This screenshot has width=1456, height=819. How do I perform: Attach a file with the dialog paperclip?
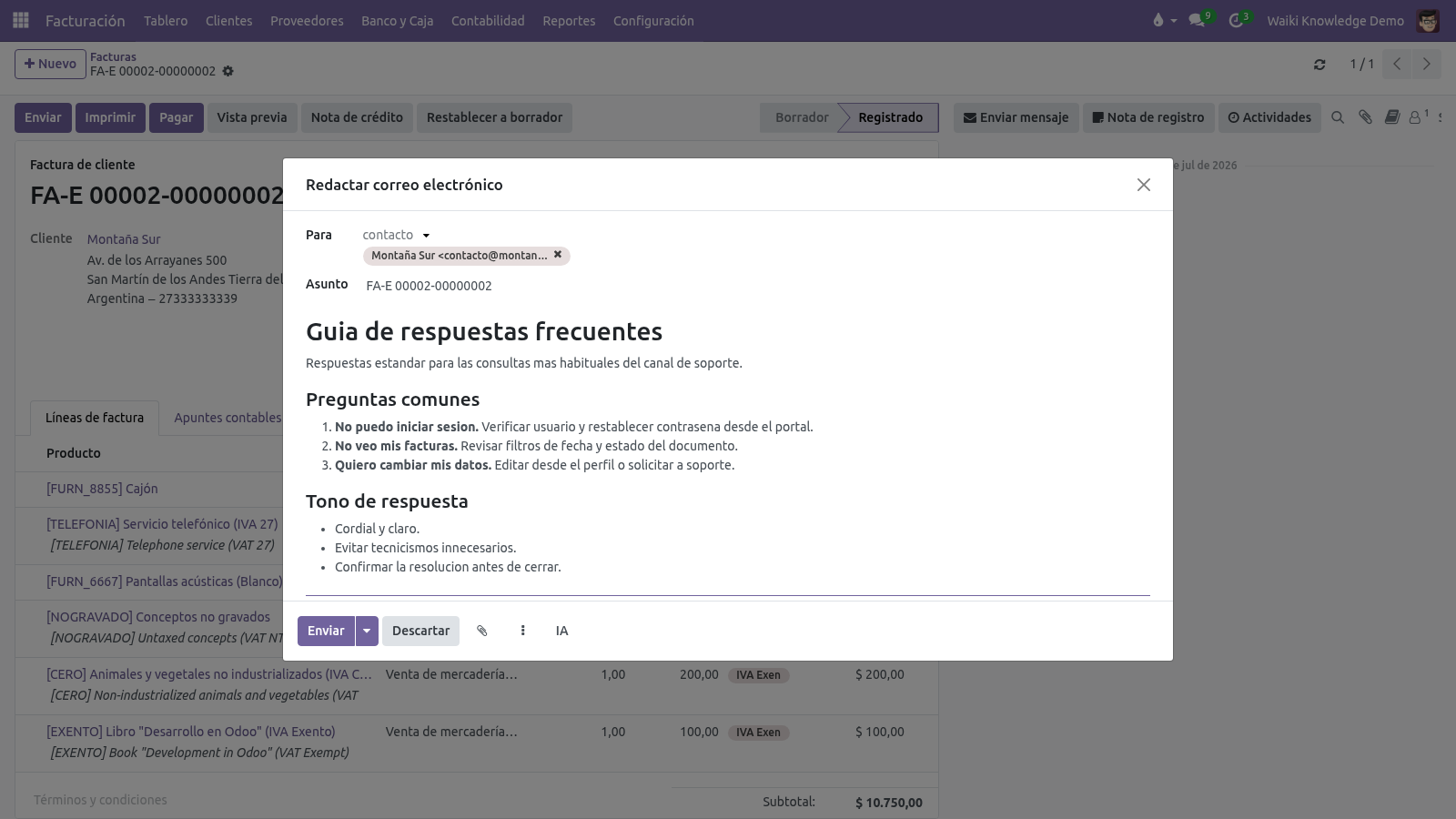[482, 631]
